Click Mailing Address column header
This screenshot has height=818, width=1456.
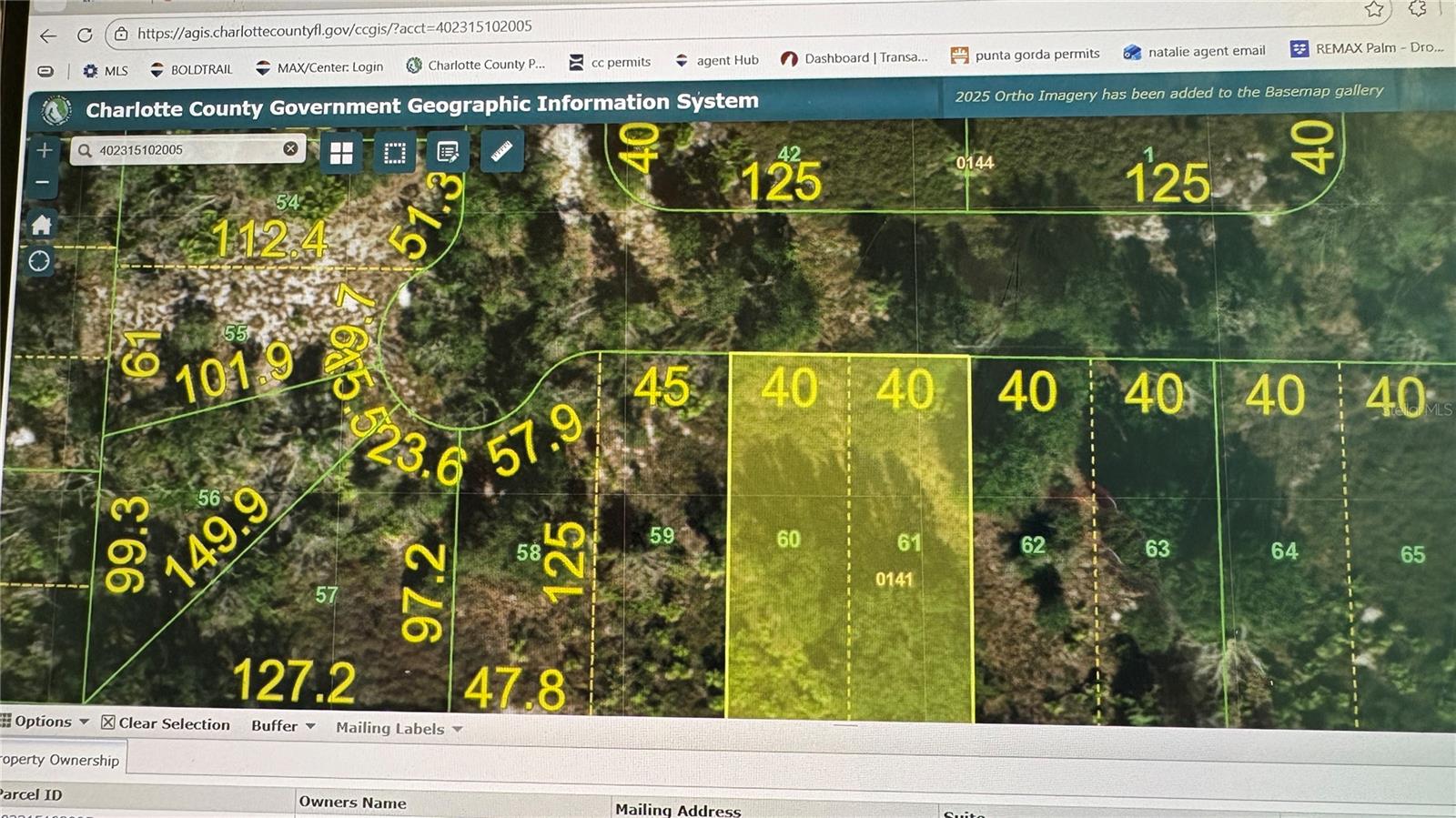pos(678,809)
